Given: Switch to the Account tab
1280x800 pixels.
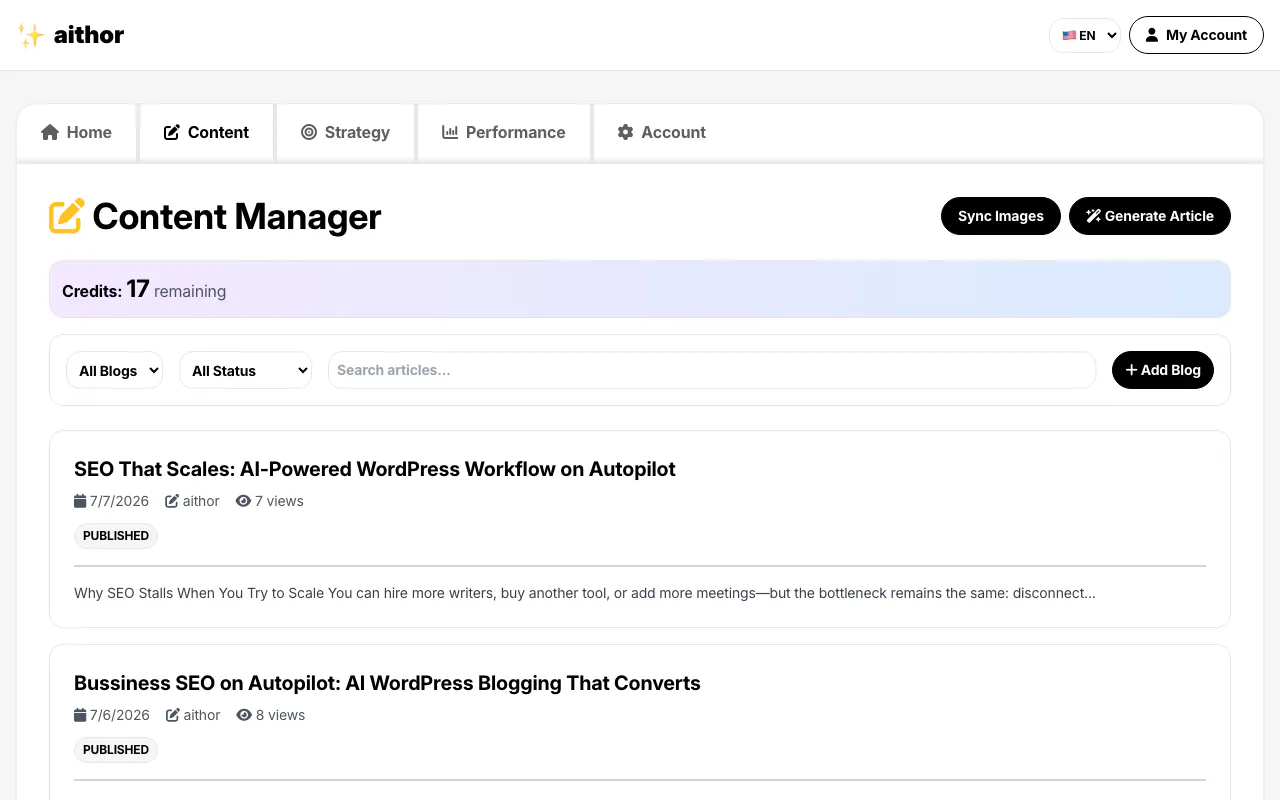Looking at the screenshot, I should click(662, 132).
